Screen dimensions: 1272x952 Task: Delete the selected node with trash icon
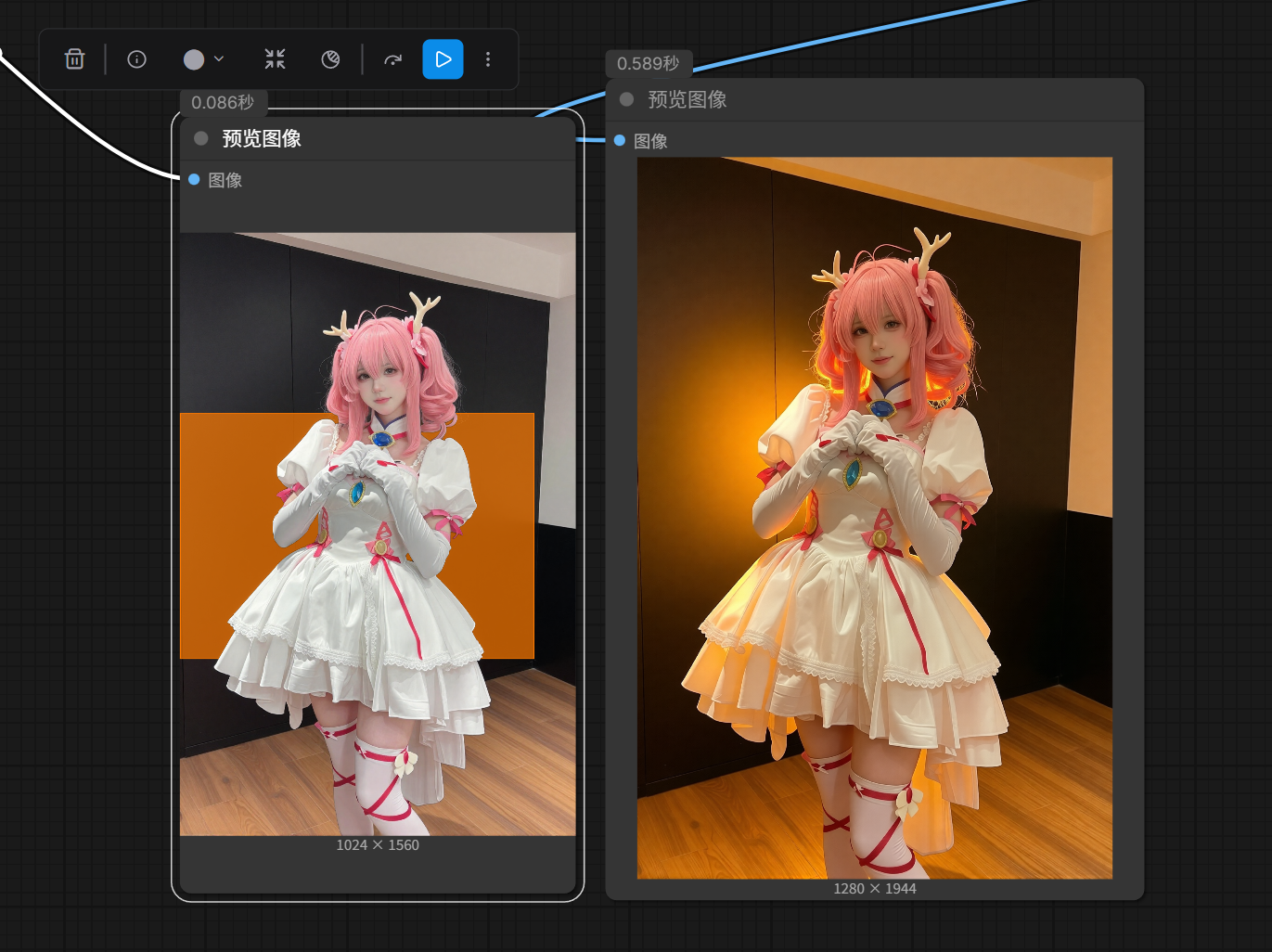(x=74, y=59)
